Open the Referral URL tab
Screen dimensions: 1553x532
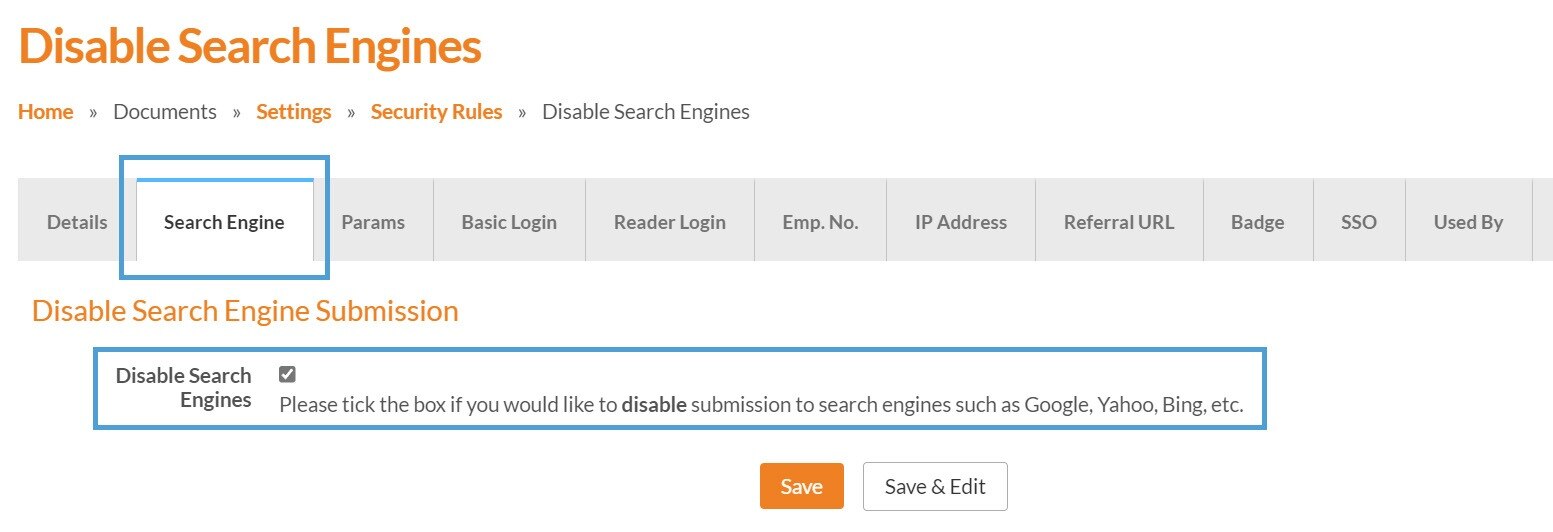click(1119, 222)
